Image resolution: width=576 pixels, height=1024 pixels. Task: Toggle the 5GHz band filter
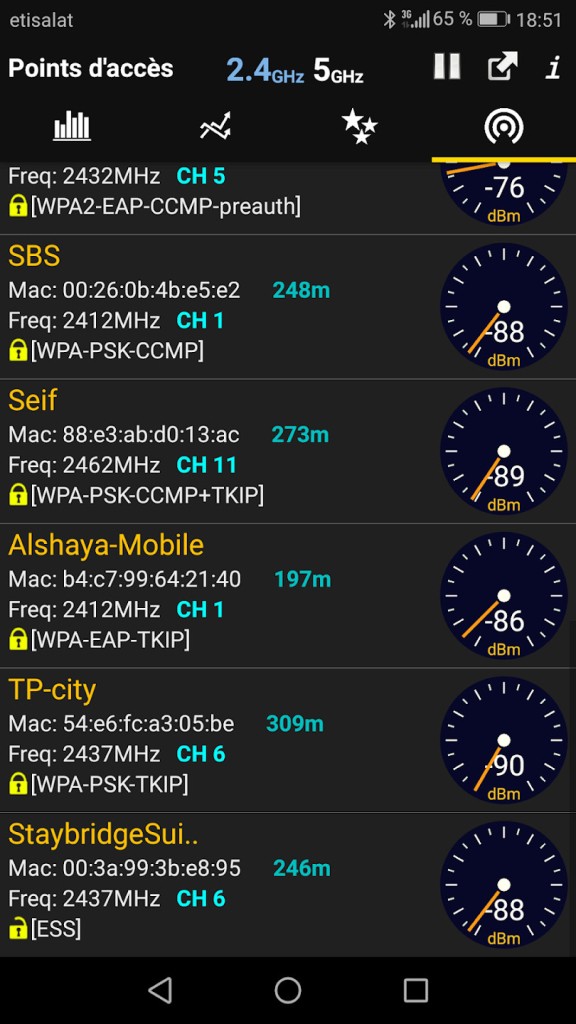(338, 70)
